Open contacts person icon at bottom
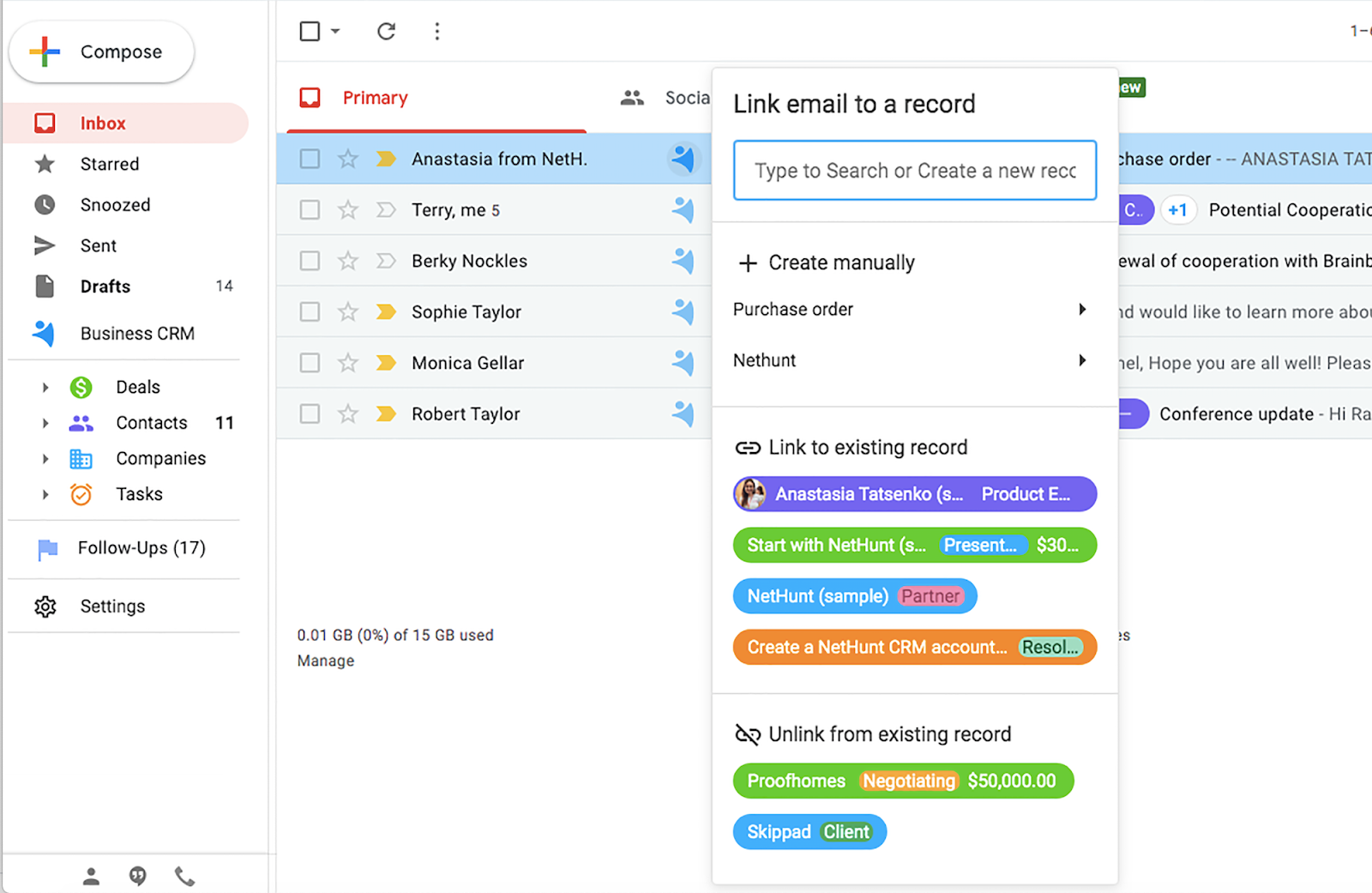The width and height of the screenshot is (1372, 893). coord(91,876)
